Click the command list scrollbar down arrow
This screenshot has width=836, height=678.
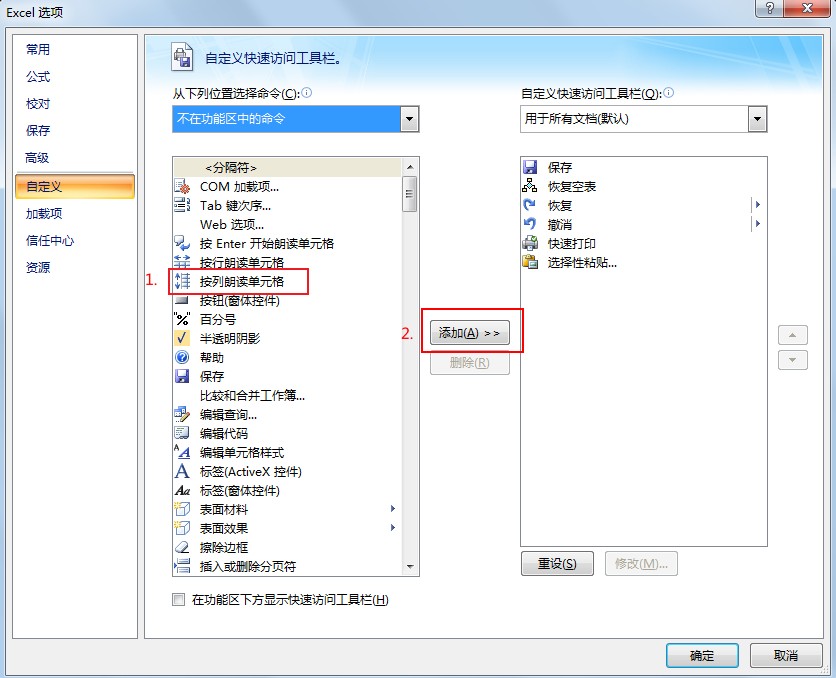(410, 567)
